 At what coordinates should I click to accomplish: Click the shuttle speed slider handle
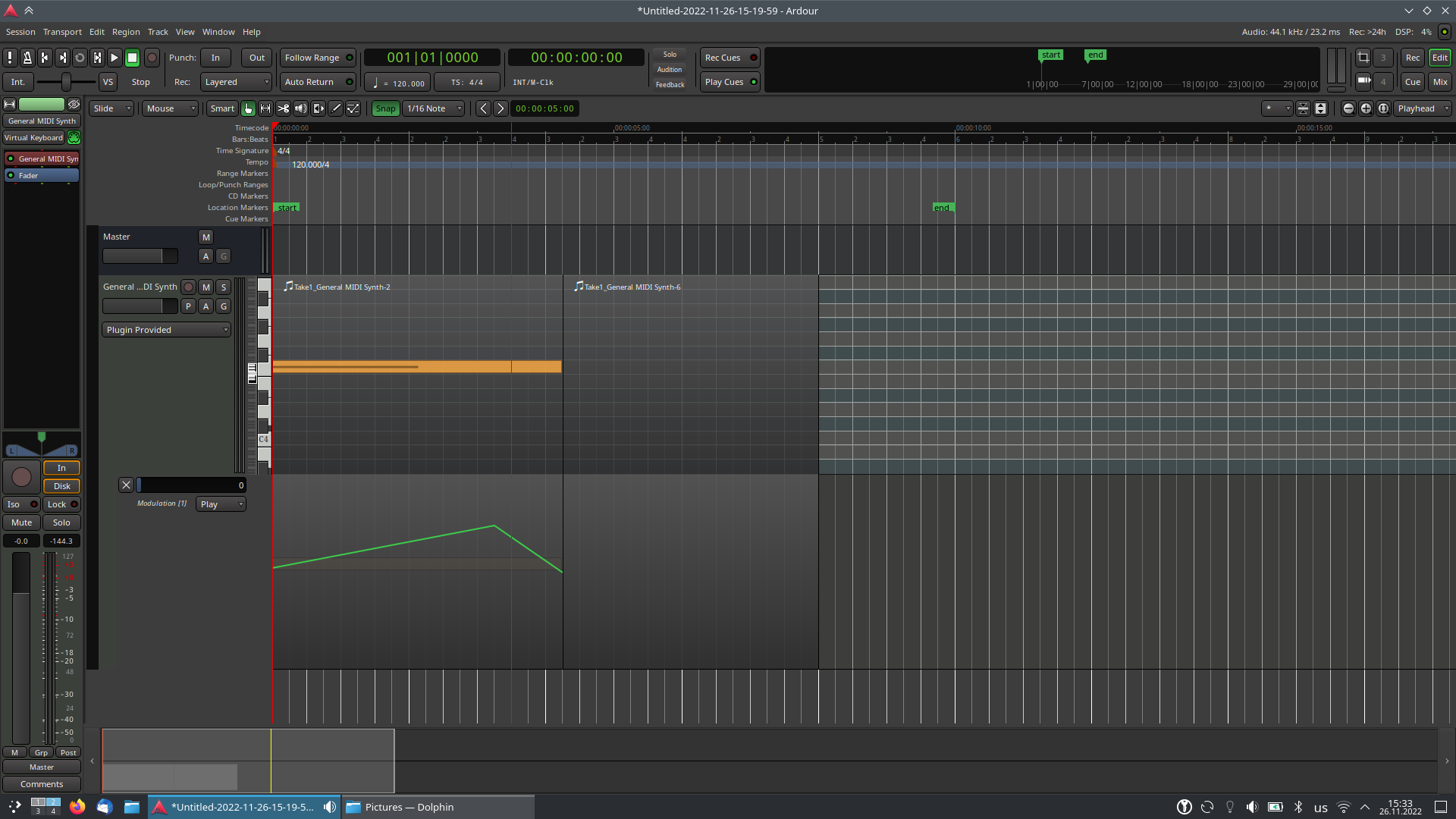pyautogui.click(x=66, y=82)
